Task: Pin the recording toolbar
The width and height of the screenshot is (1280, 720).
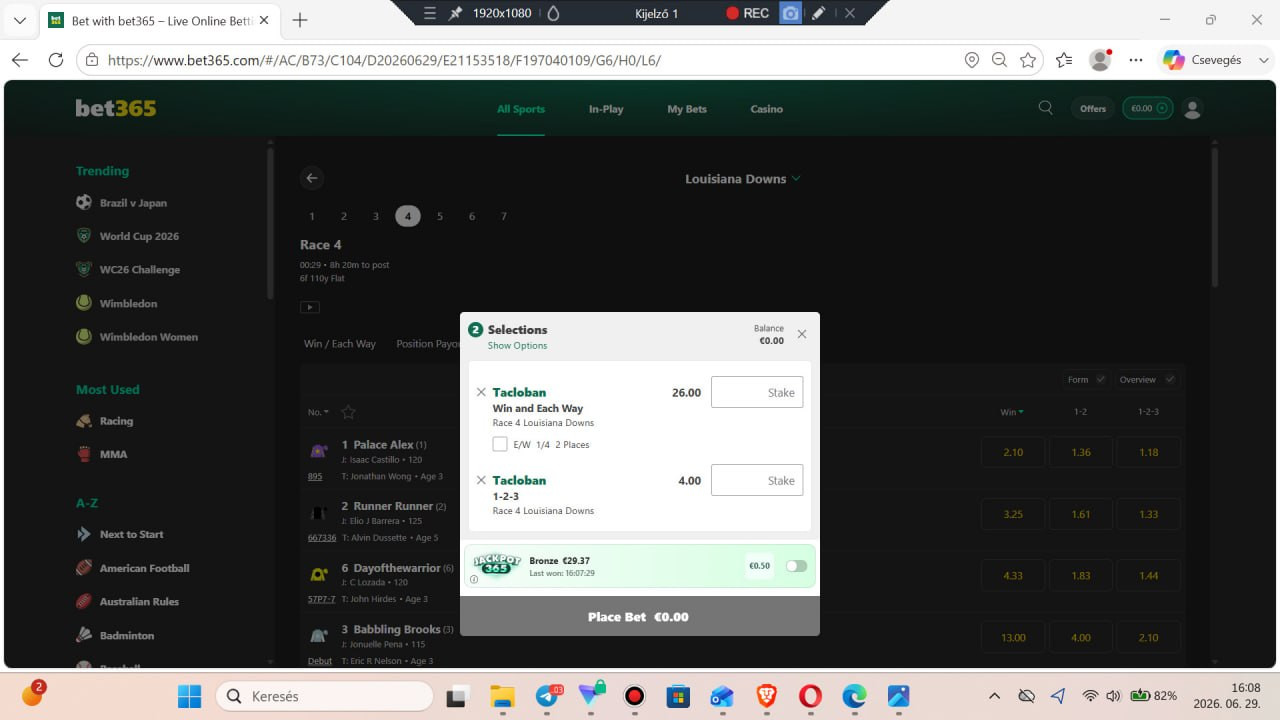Action: click(456, 13)
